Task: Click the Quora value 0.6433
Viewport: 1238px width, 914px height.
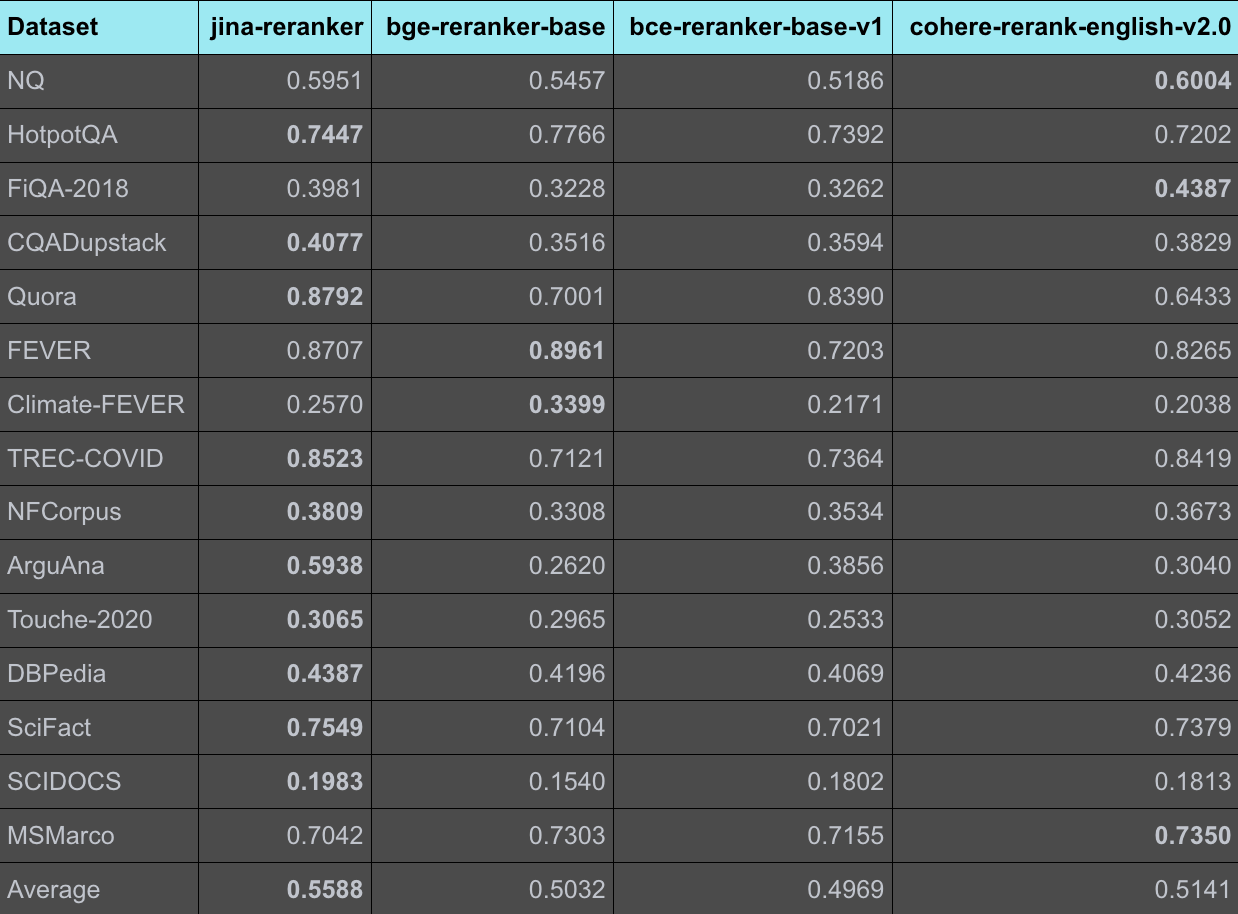Action: click(1193, 297)
